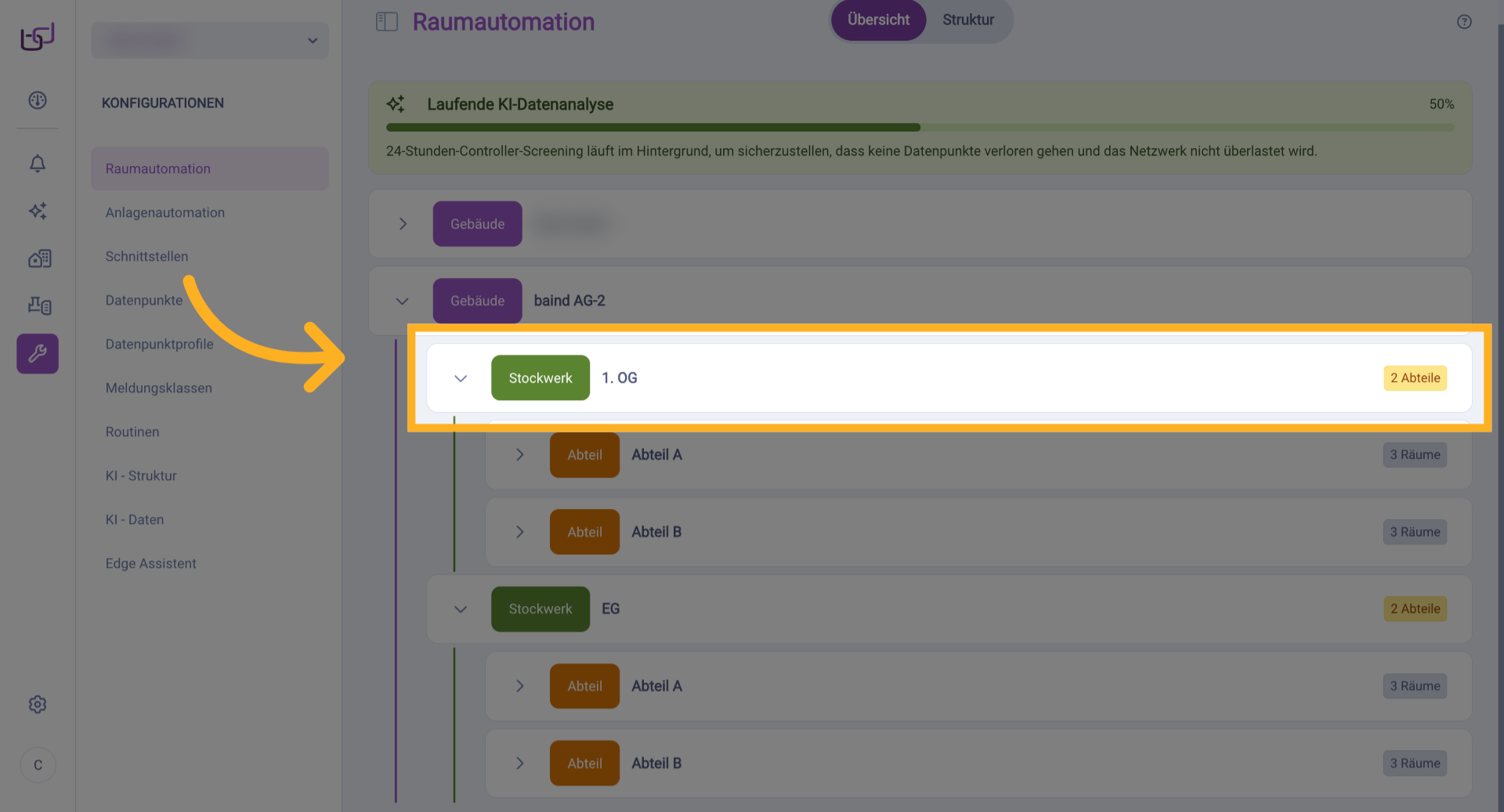1504x812 pixels.
Task: Open the wrench configuration icon
Action: coord(38,354)
